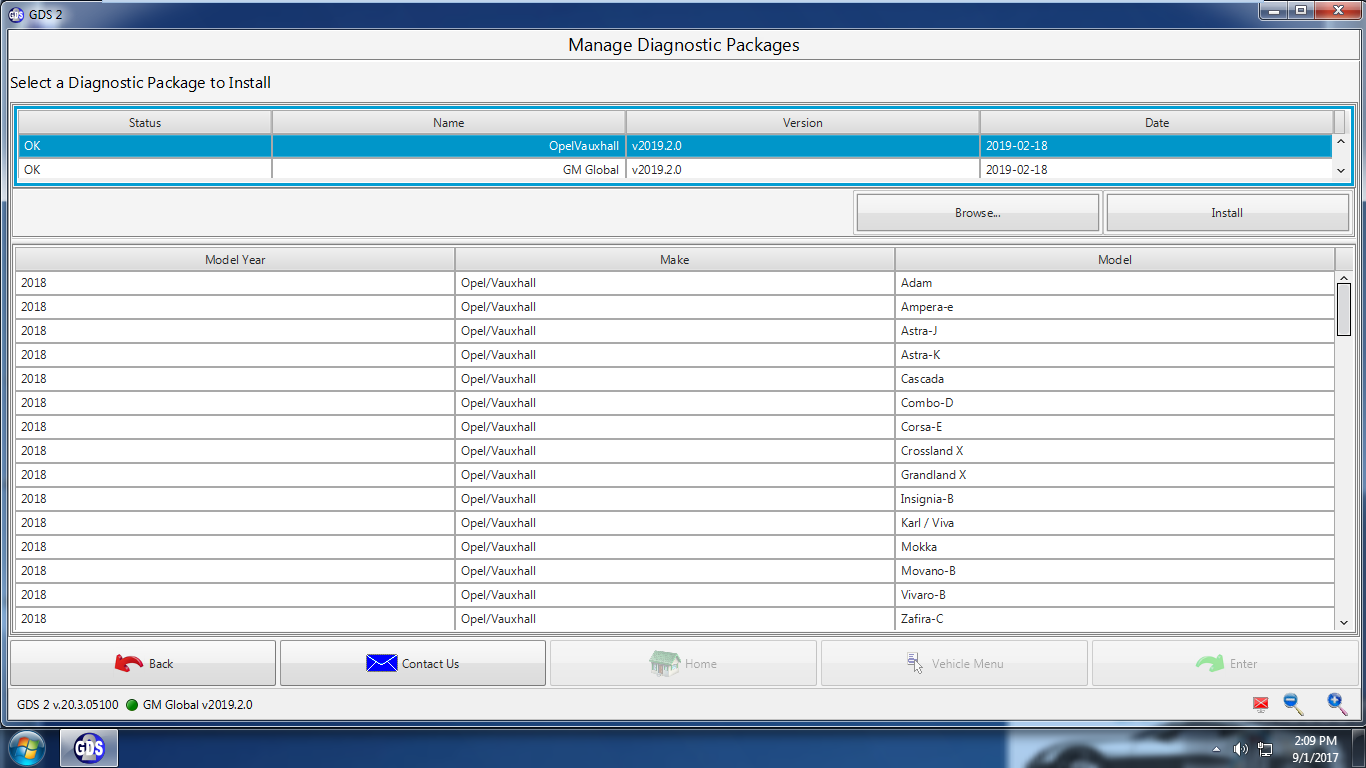Click the volume speaker tray icon

click(x=1241, y=749)
